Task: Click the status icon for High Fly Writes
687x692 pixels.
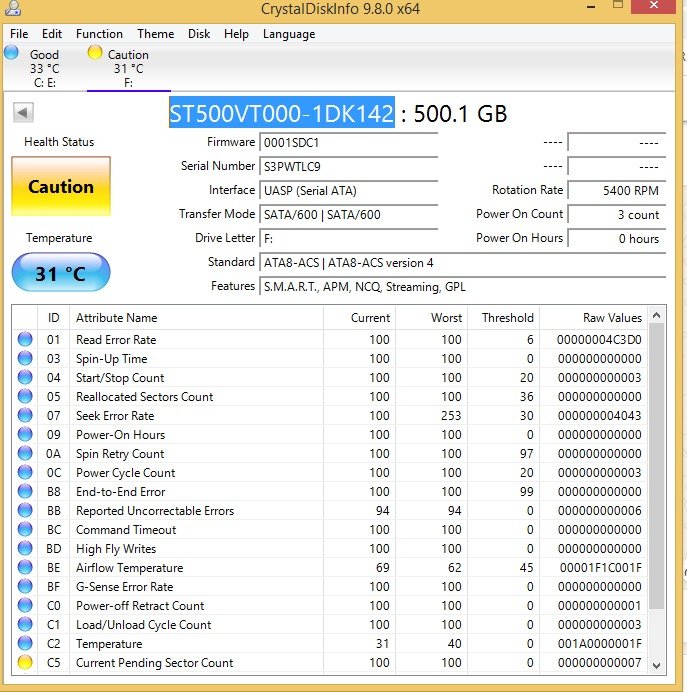Action: [x=25, y=548]
